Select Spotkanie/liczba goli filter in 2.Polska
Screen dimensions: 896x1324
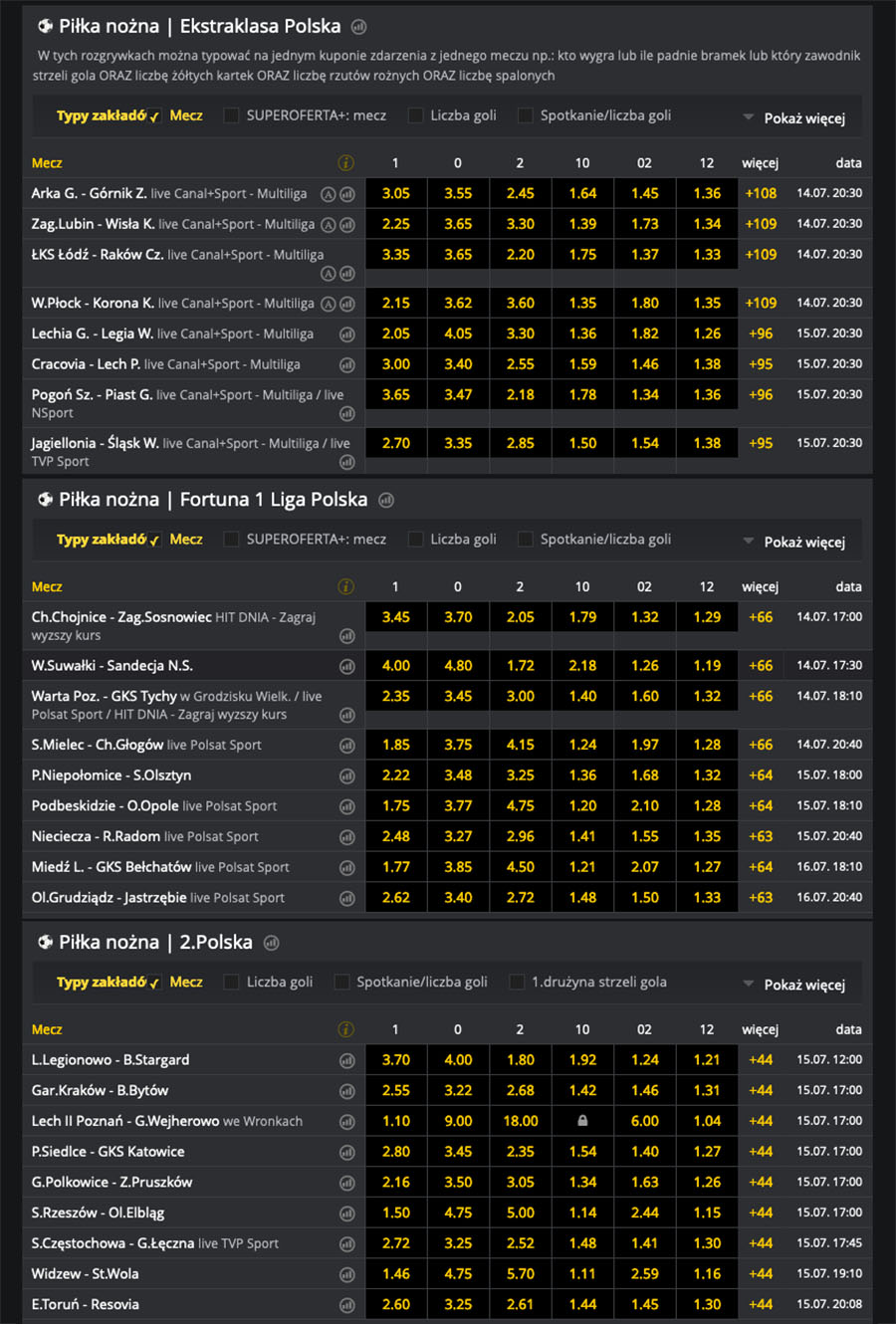pos(342,983)
